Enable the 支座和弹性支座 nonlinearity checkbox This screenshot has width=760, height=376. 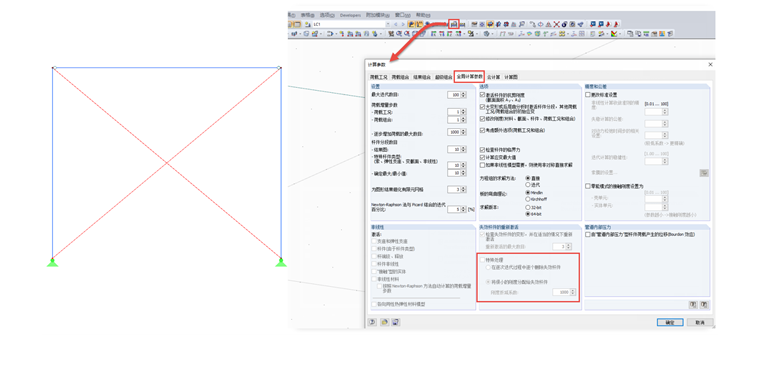374,241
